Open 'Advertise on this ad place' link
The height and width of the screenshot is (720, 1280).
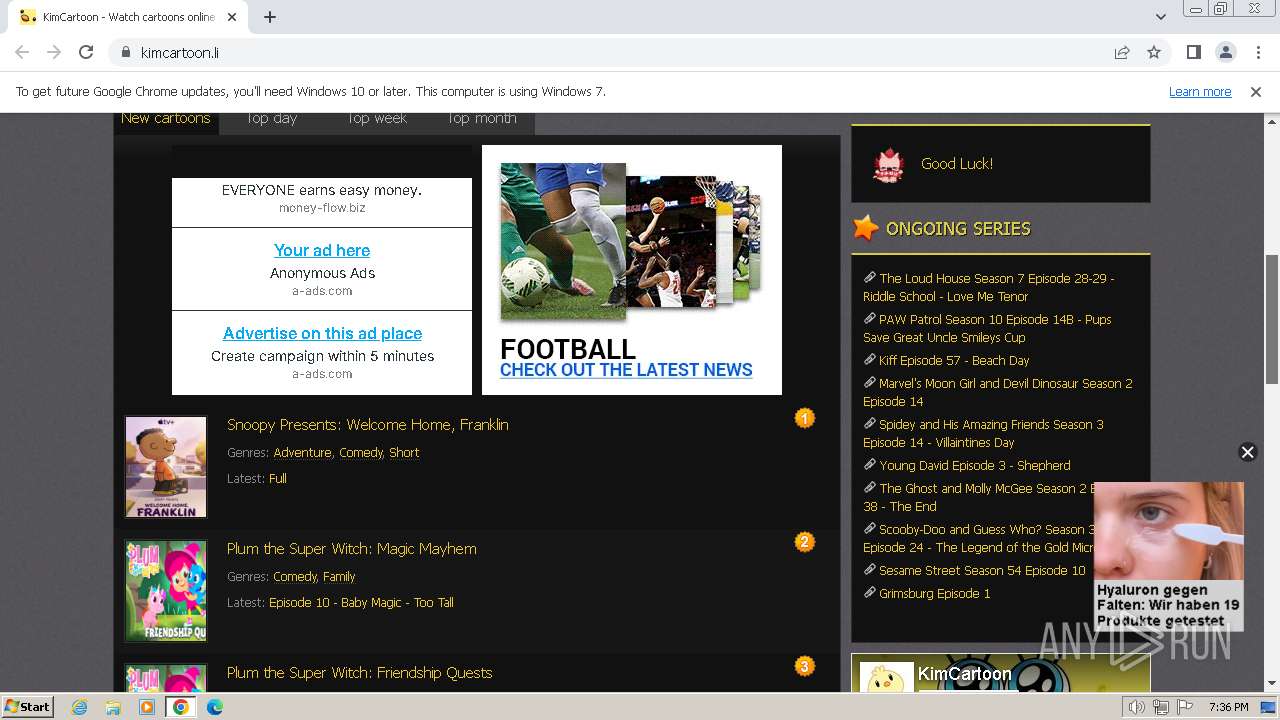[322, 333]
